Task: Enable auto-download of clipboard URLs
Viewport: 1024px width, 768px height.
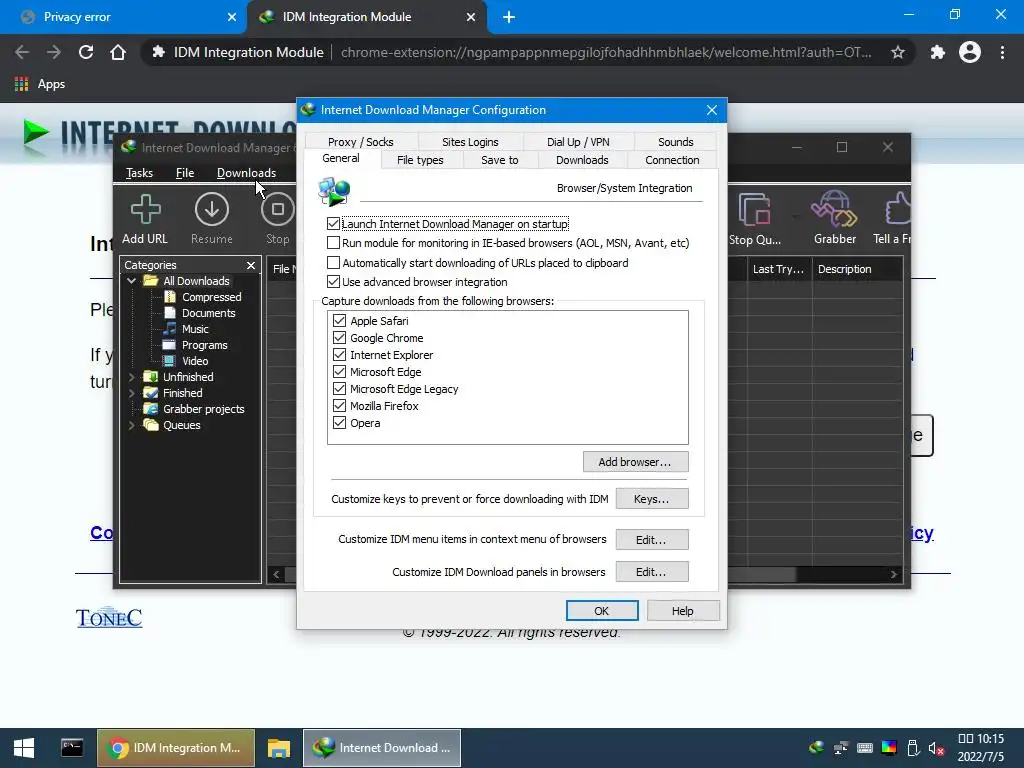Action: pyautogui.click(x=333, y=263)
